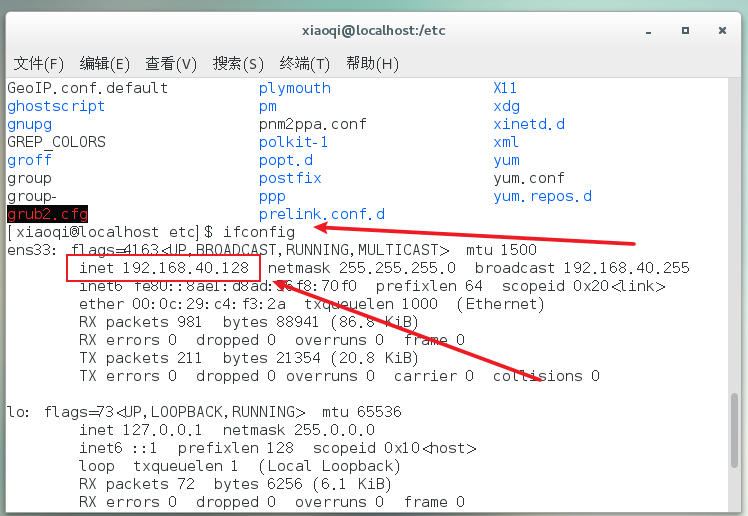Click the yum directory entry
This screenshot has width=748, height=516.
506,161
